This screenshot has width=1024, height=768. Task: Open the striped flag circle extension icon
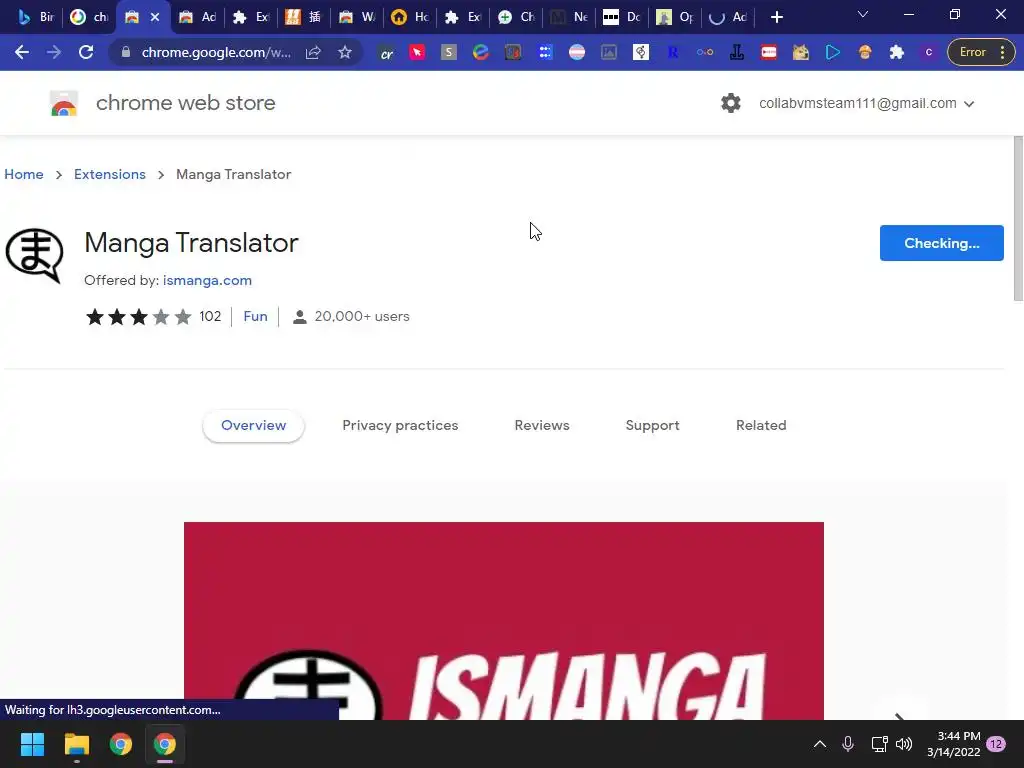click(577, 52)
